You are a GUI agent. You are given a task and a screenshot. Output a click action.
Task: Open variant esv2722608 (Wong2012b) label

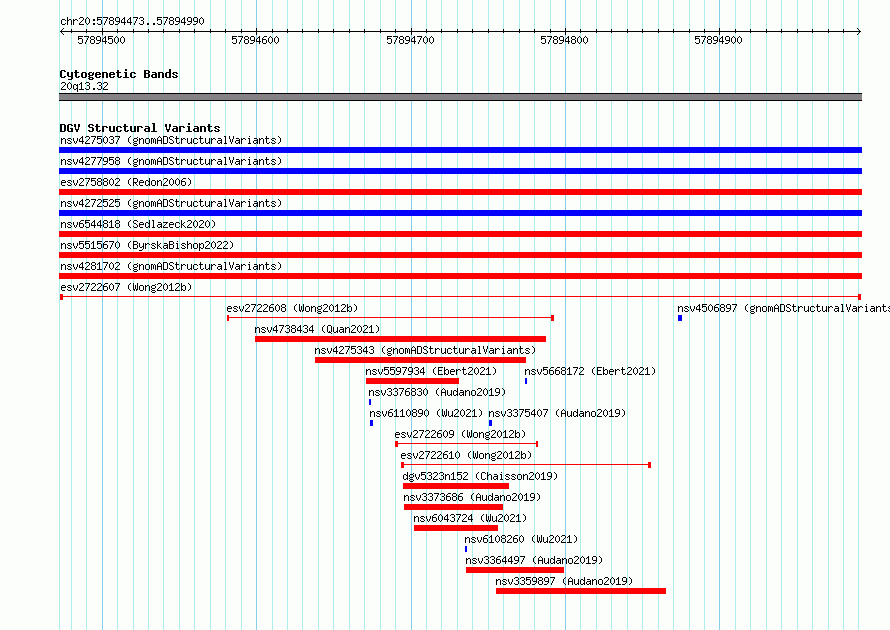pos(292,308)
